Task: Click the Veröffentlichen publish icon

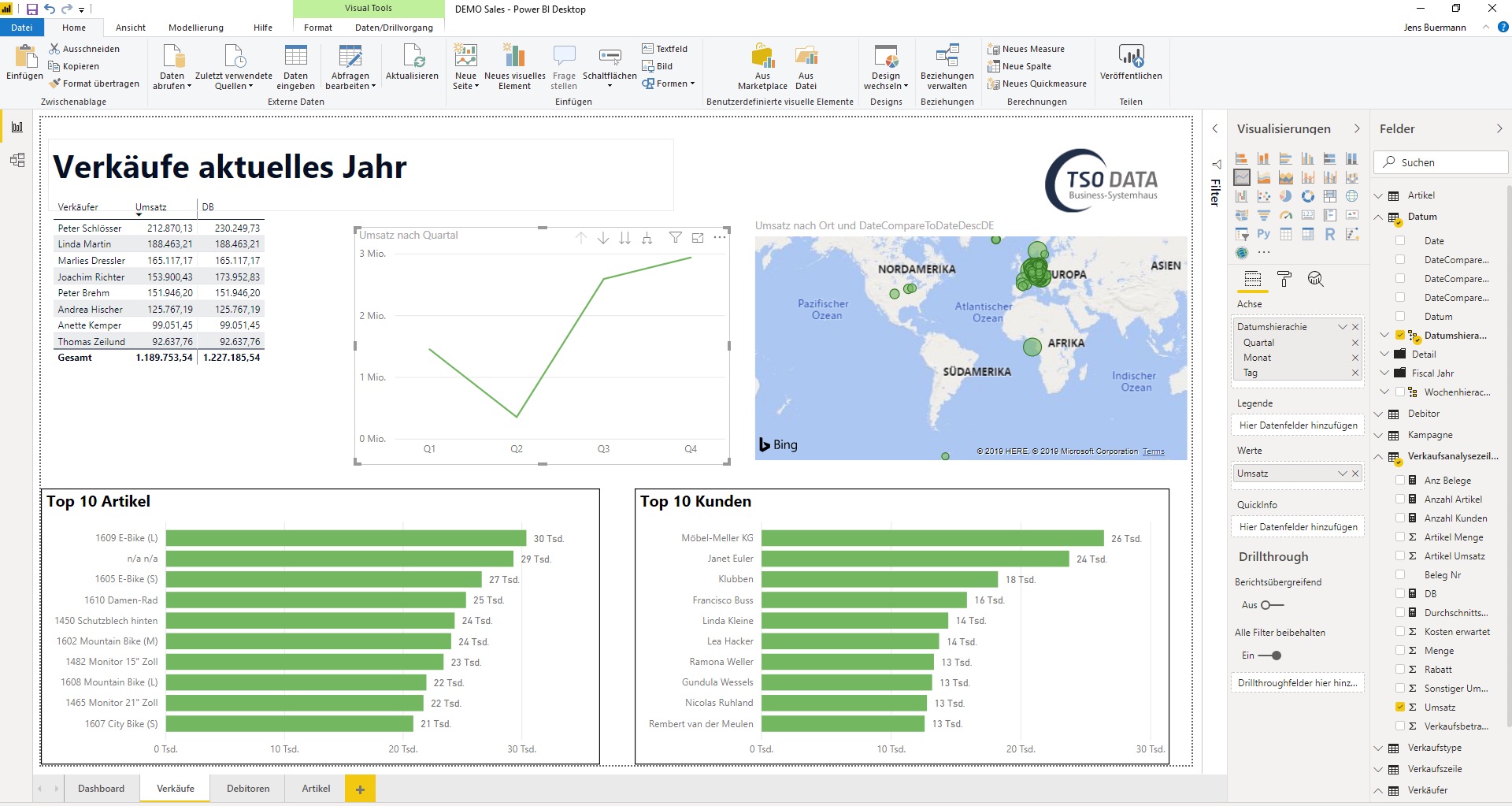Action: pyautogui.click(x=1131, y=63)
